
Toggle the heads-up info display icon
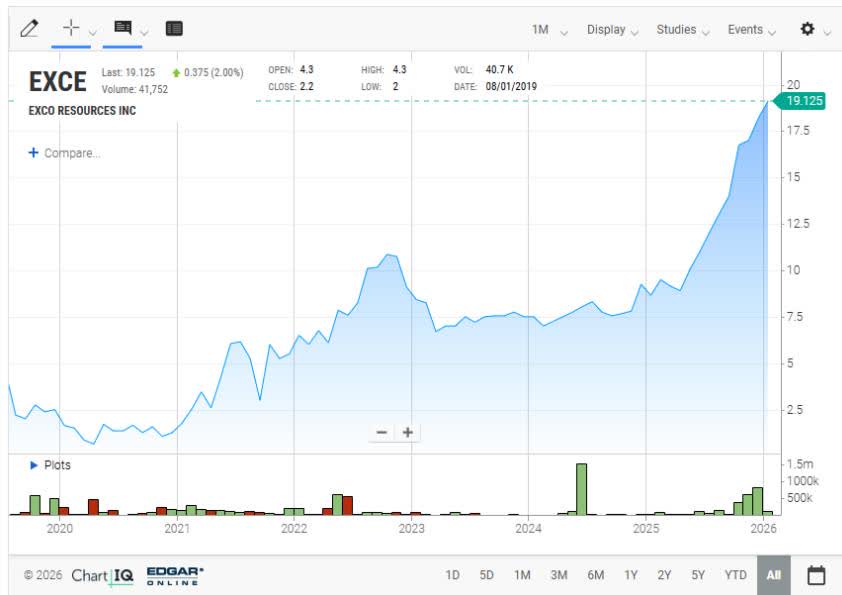click(x=122, y=27)
